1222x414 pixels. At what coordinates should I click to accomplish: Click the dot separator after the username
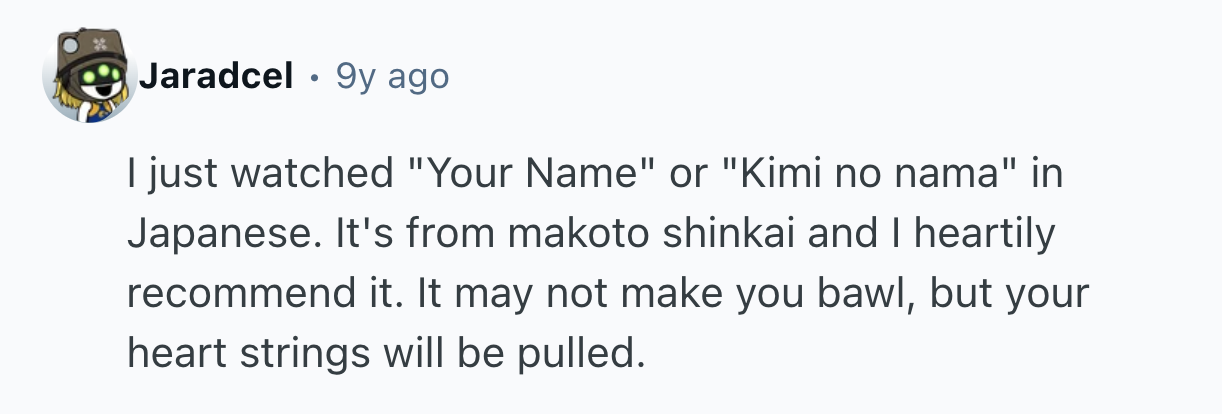(315, 76)
